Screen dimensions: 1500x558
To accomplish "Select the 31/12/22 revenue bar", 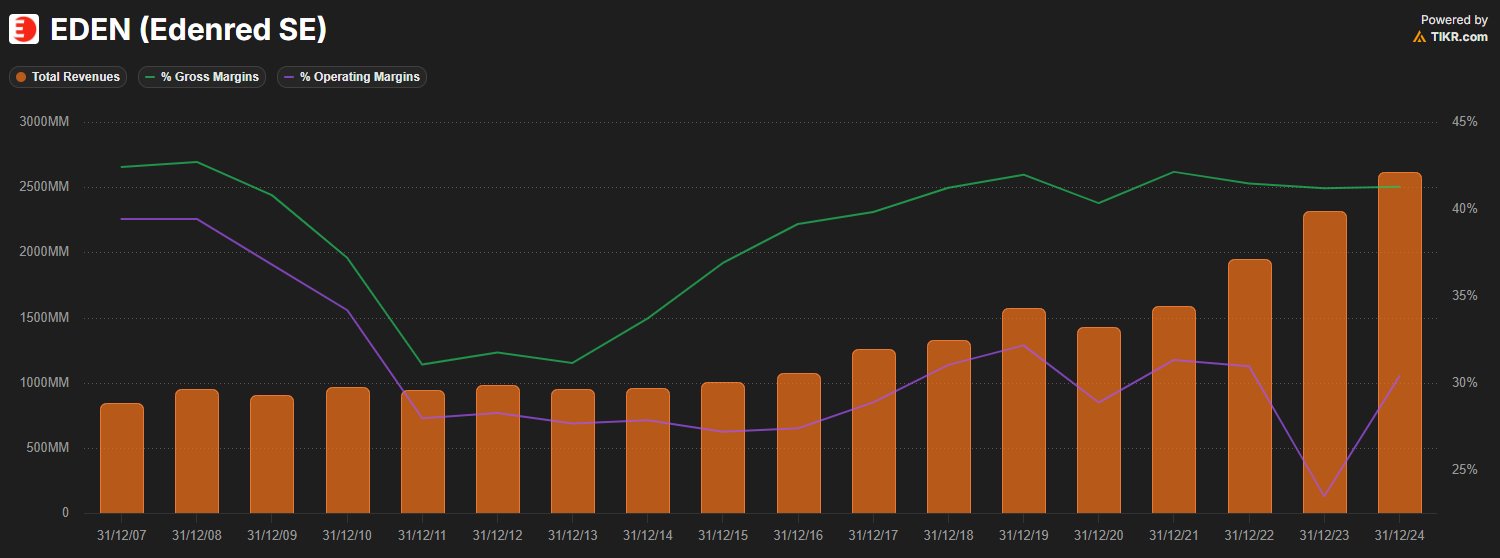I will tap(1250, 386).
